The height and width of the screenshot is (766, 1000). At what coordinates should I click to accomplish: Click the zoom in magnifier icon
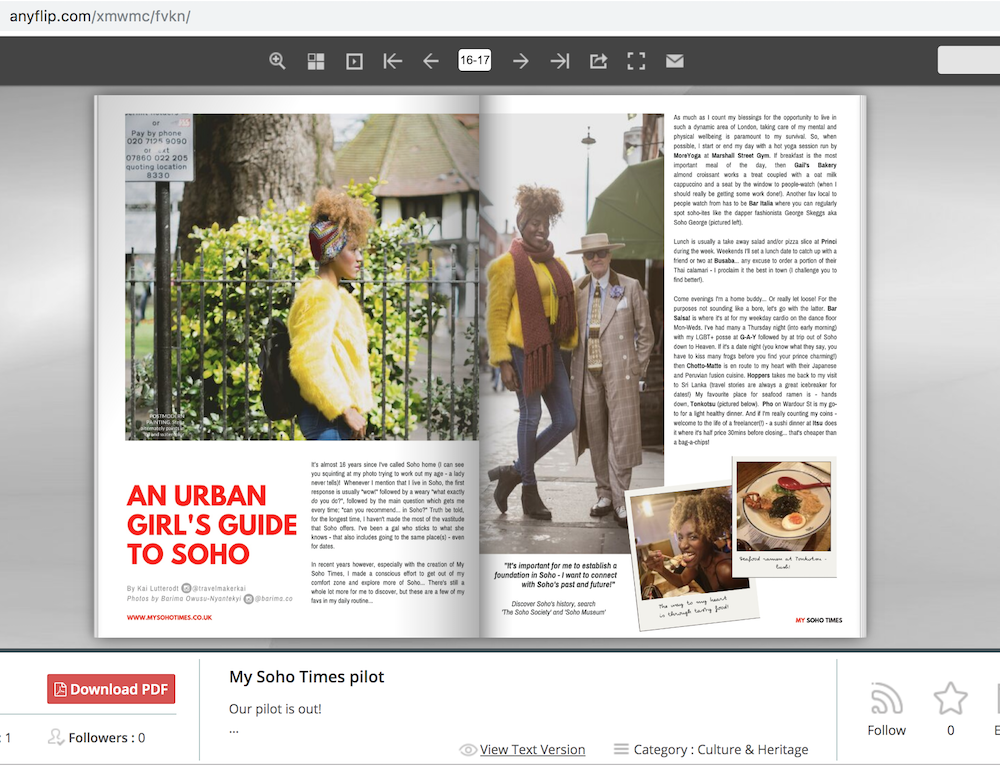click(278, 61)
